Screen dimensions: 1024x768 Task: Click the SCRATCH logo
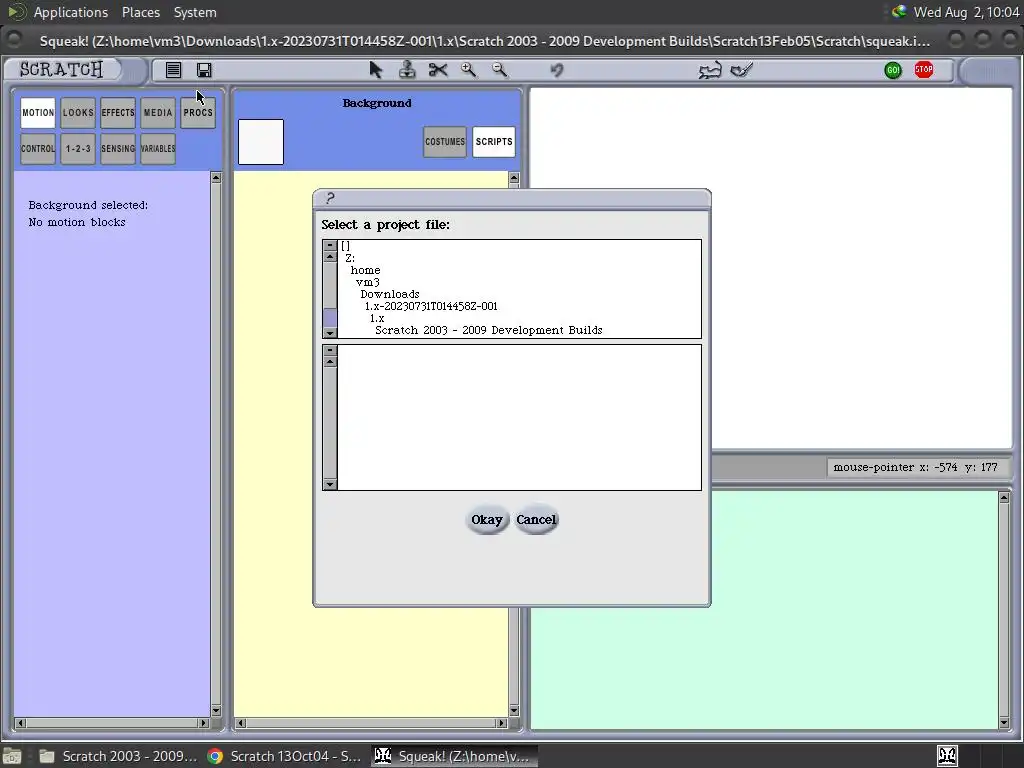click(x=61, y=69)
